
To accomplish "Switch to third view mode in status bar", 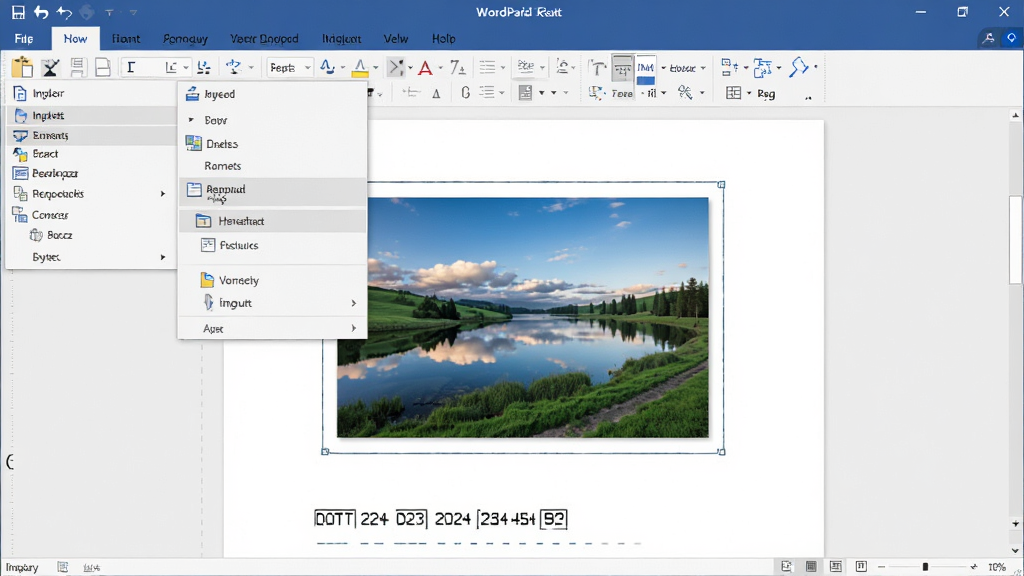I will coord(836,566).
